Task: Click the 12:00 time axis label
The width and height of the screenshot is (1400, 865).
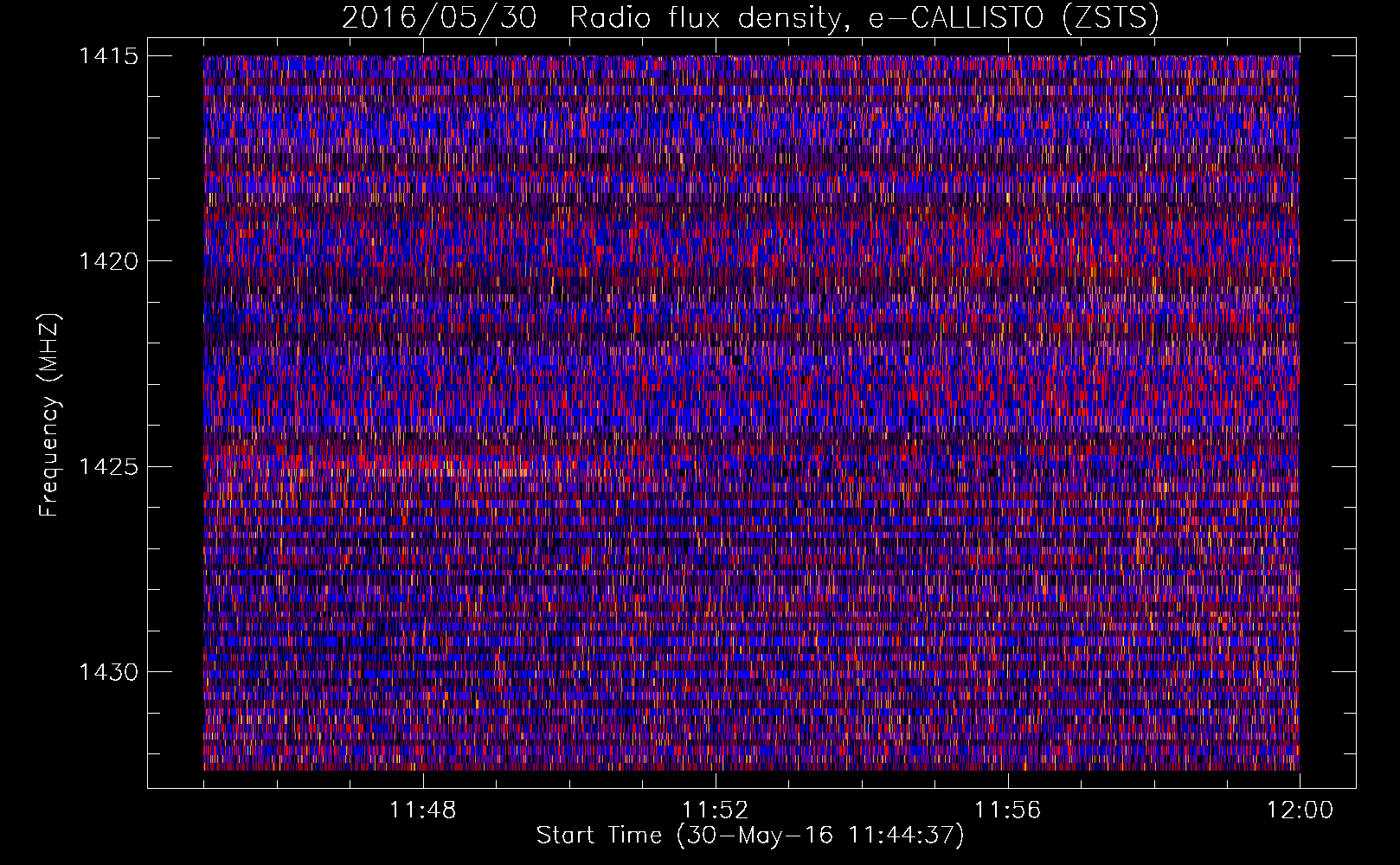Action: (x=1300, y=811)
